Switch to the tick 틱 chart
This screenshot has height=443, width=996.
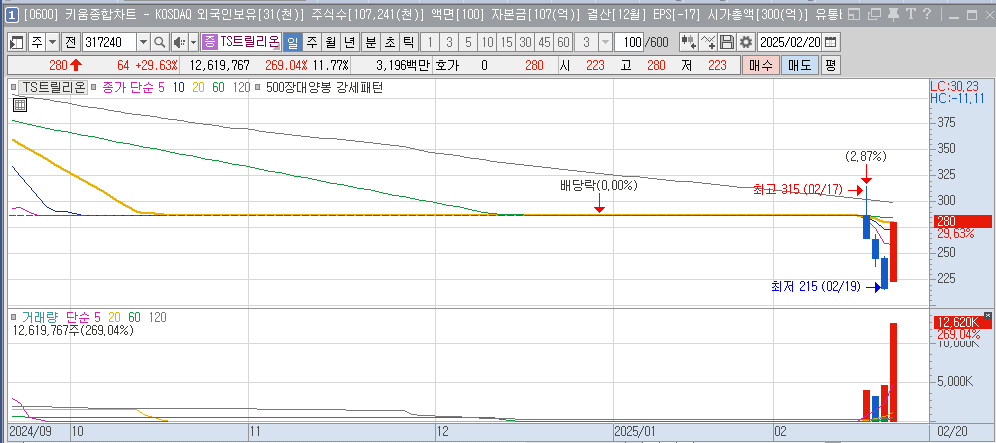coord(408,43)
